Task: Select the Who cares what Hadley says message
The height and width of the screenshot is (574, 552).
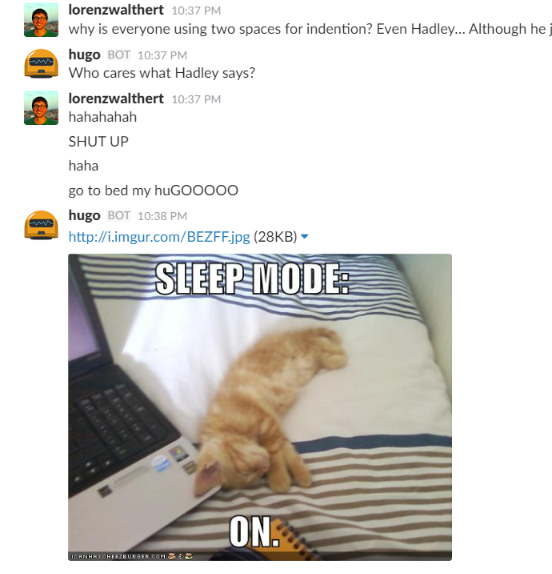Action: [162, 73]
